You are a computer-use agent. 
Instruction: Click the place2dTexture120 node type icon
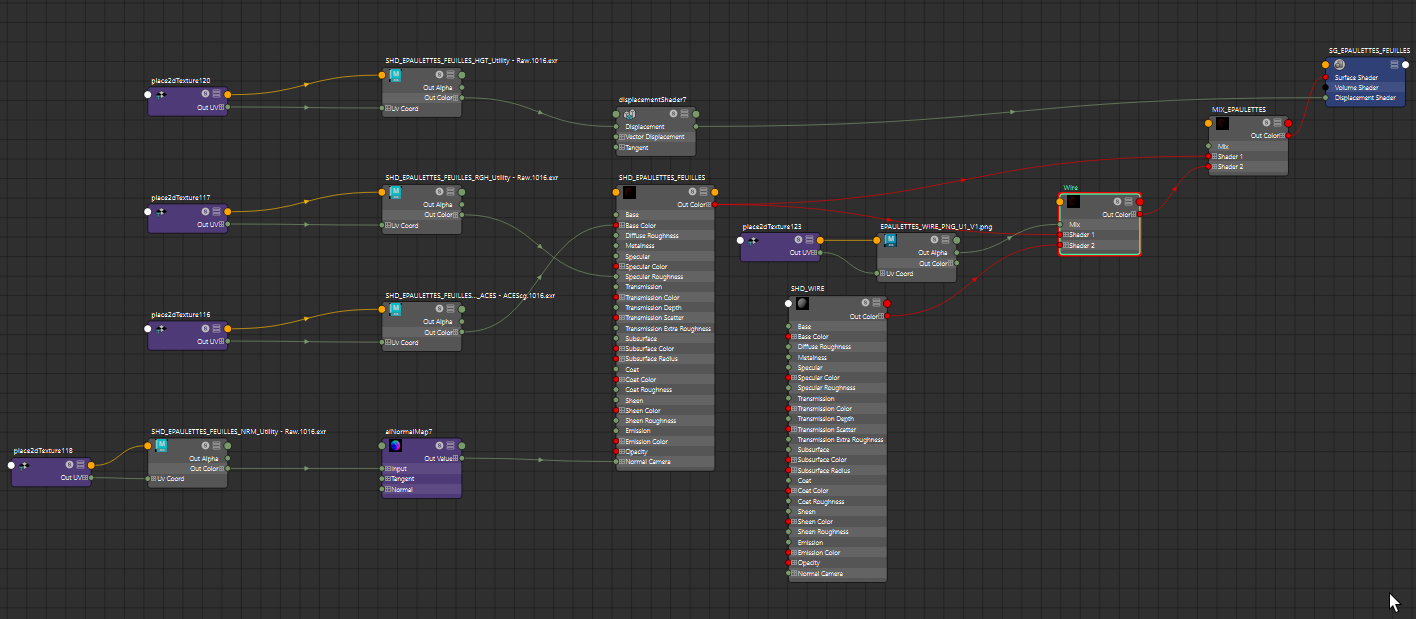tap(162, 94)
